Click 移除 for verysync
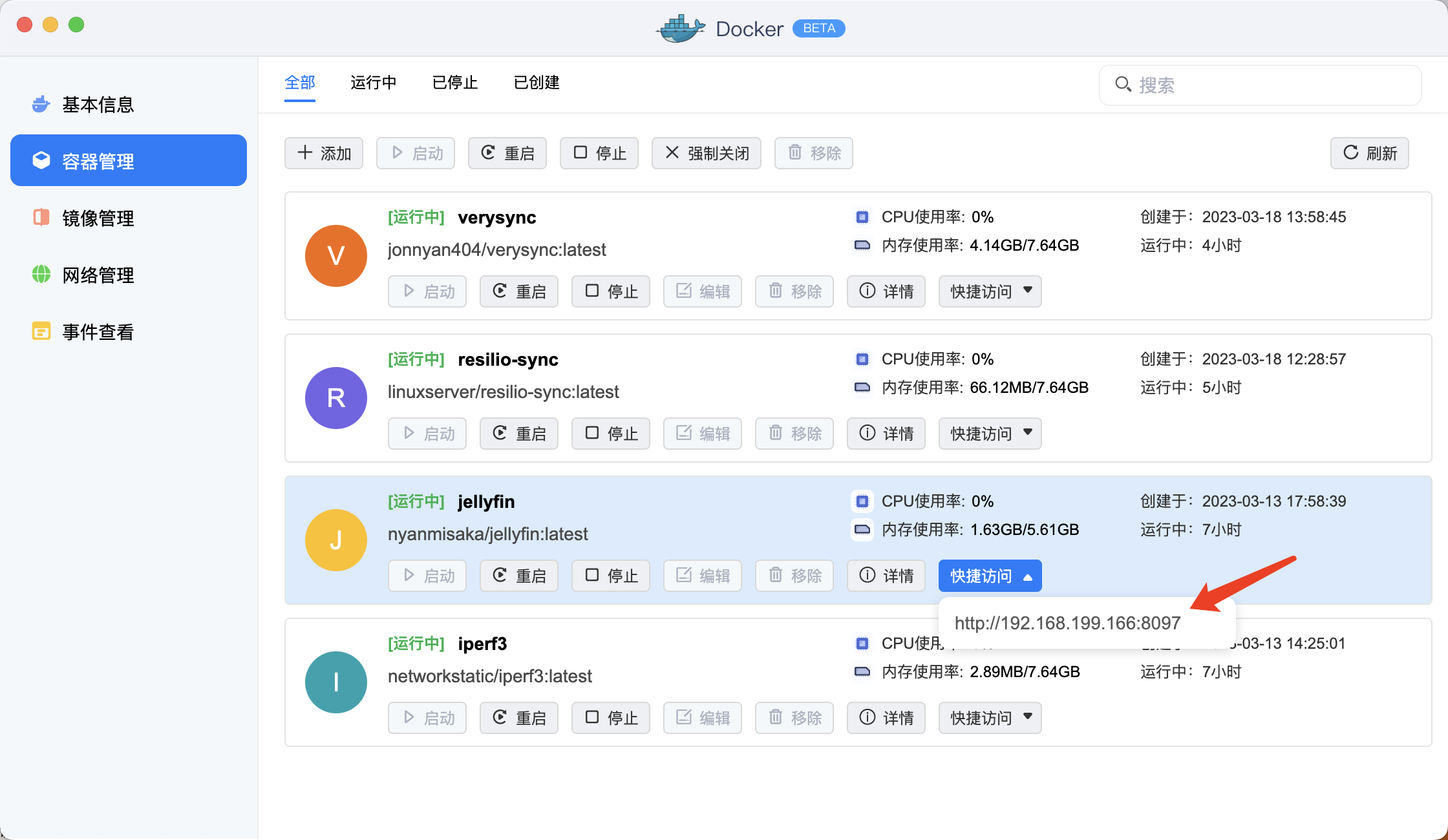Viewport: 1448px width, 840px height. pyautogui.click(x=794, y=291)
